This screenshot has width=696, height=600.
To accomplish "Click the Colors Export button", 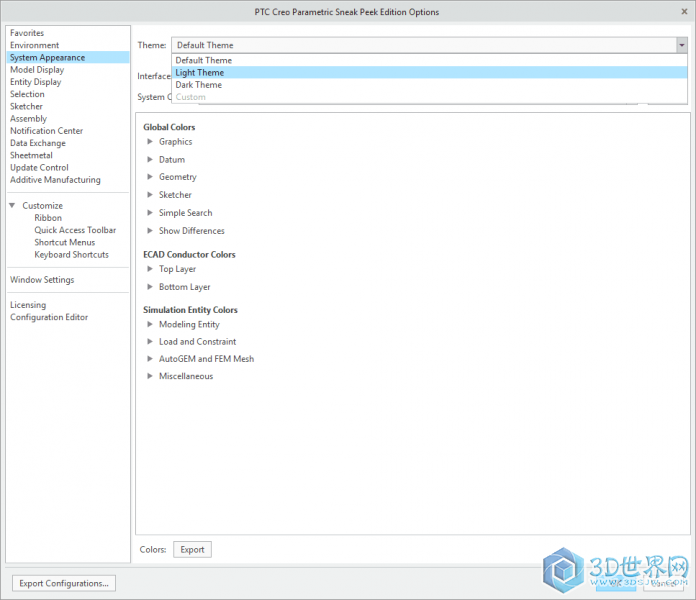I will [x=192, y=549].
